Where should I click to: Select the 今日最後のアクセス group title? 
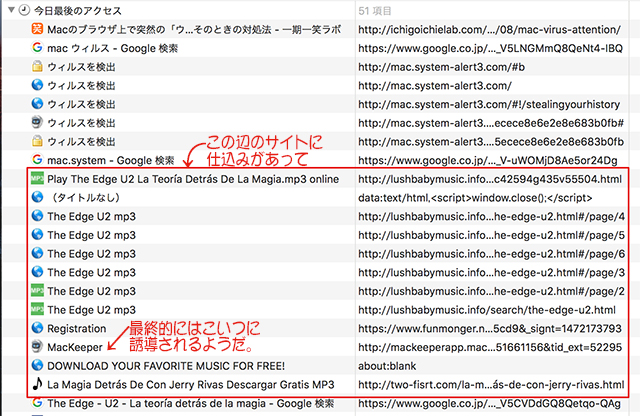click(78, 11)
